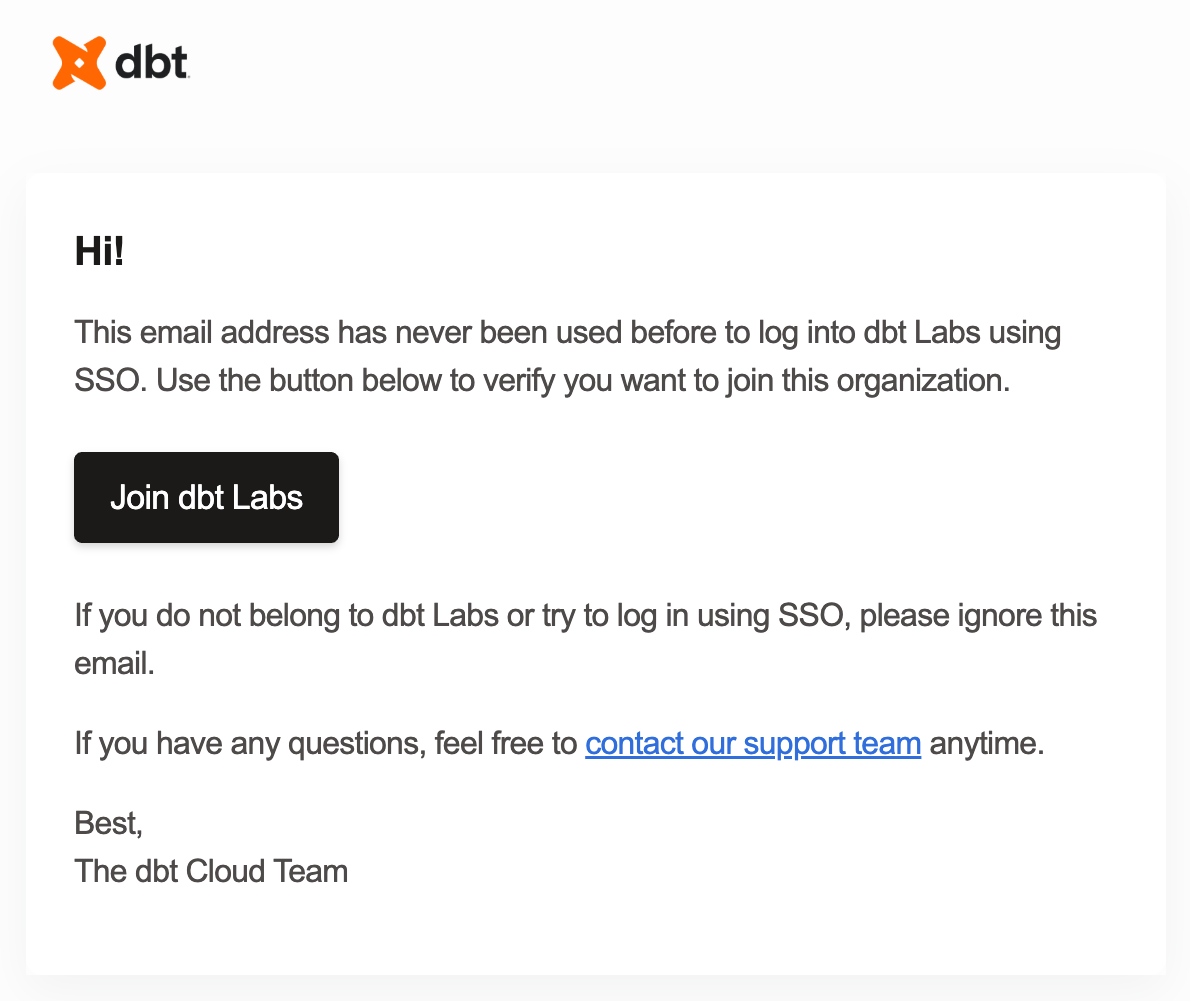Select the dbt wordmark next to the logo

pos(151,62)
